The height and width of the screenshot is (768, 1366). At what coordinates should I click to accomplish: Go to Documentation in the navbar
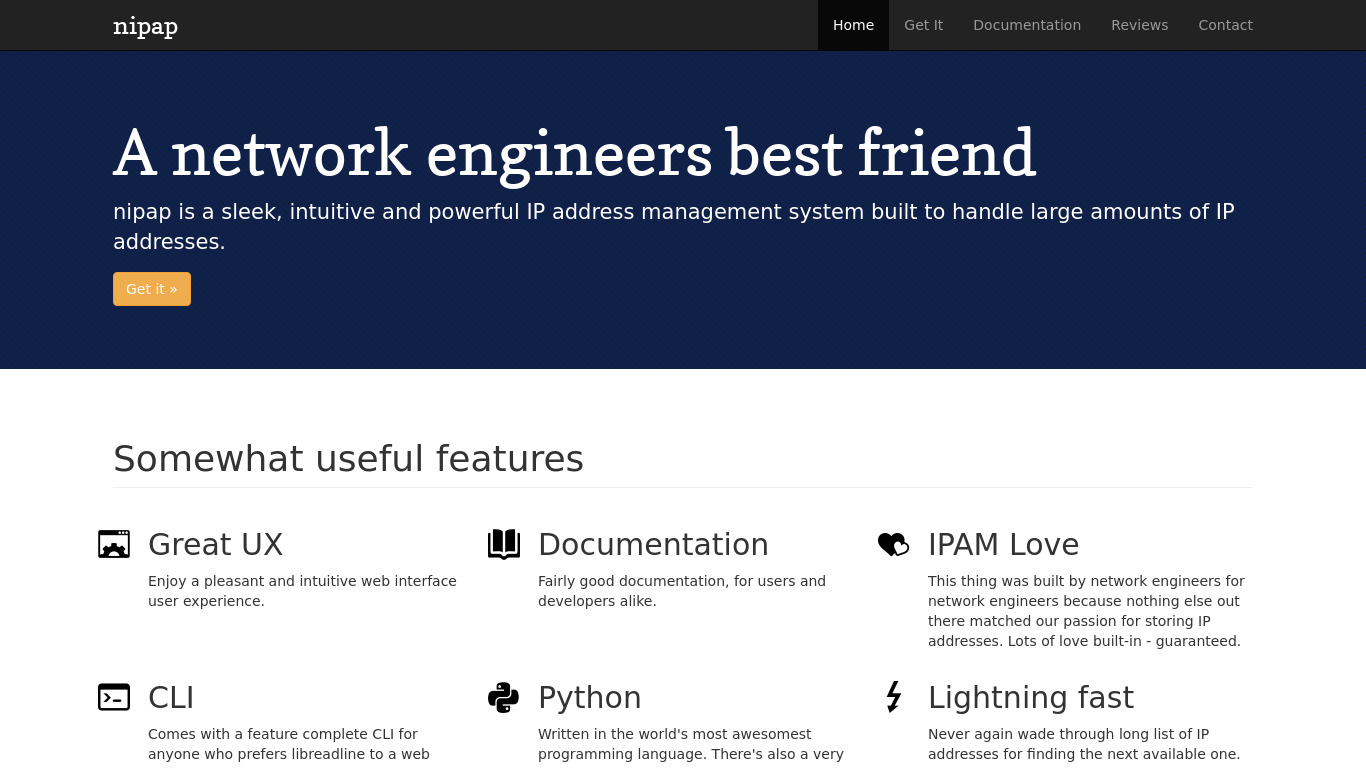click(1027, 25)
